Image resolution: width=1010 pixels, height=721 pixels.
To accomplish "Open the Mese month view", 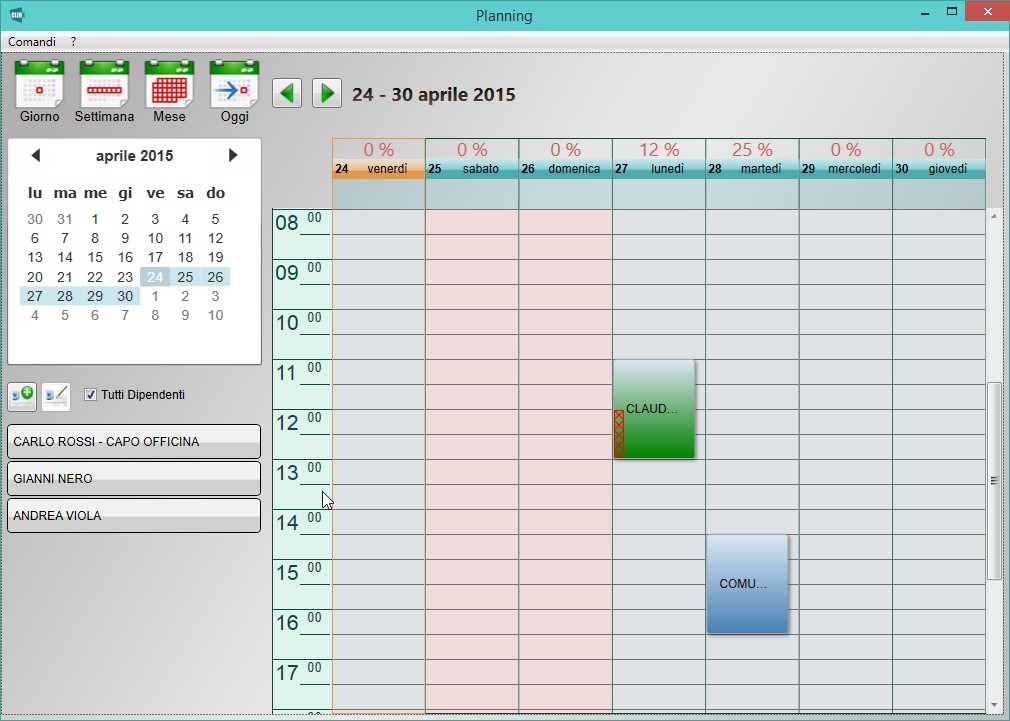I will pyautogui.click(x=168, y=92).
